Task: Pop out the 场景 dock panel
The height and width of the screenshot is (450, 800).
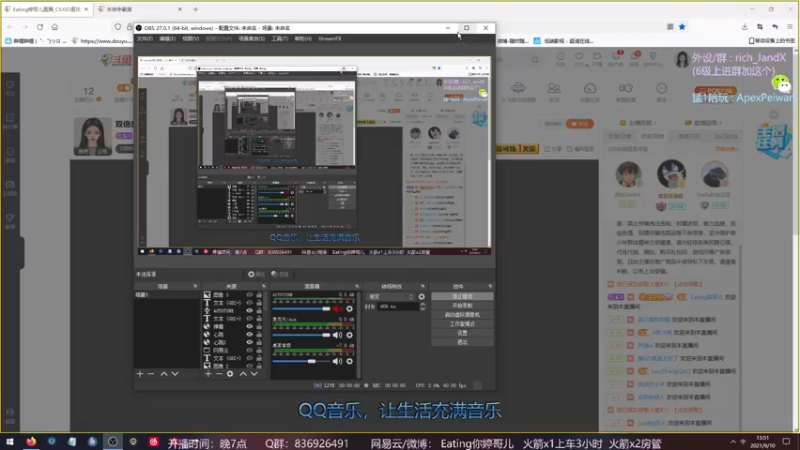Action: pyautogui.click(x=195, y=286)
